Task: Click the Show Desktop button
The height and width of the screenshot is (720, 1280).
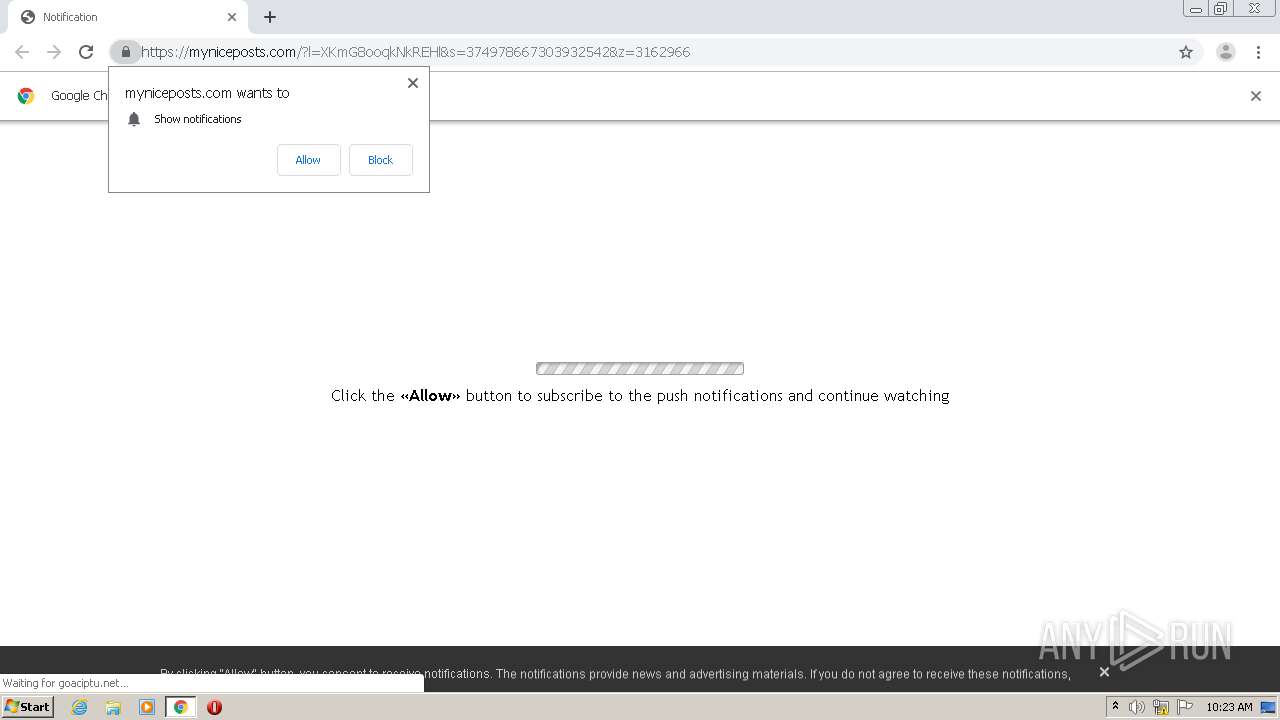Action: 1268,707
